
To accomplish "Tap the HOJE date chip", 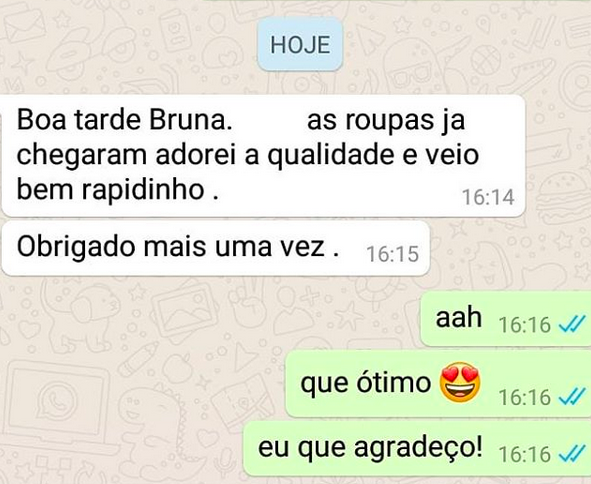I will (300, 44).
